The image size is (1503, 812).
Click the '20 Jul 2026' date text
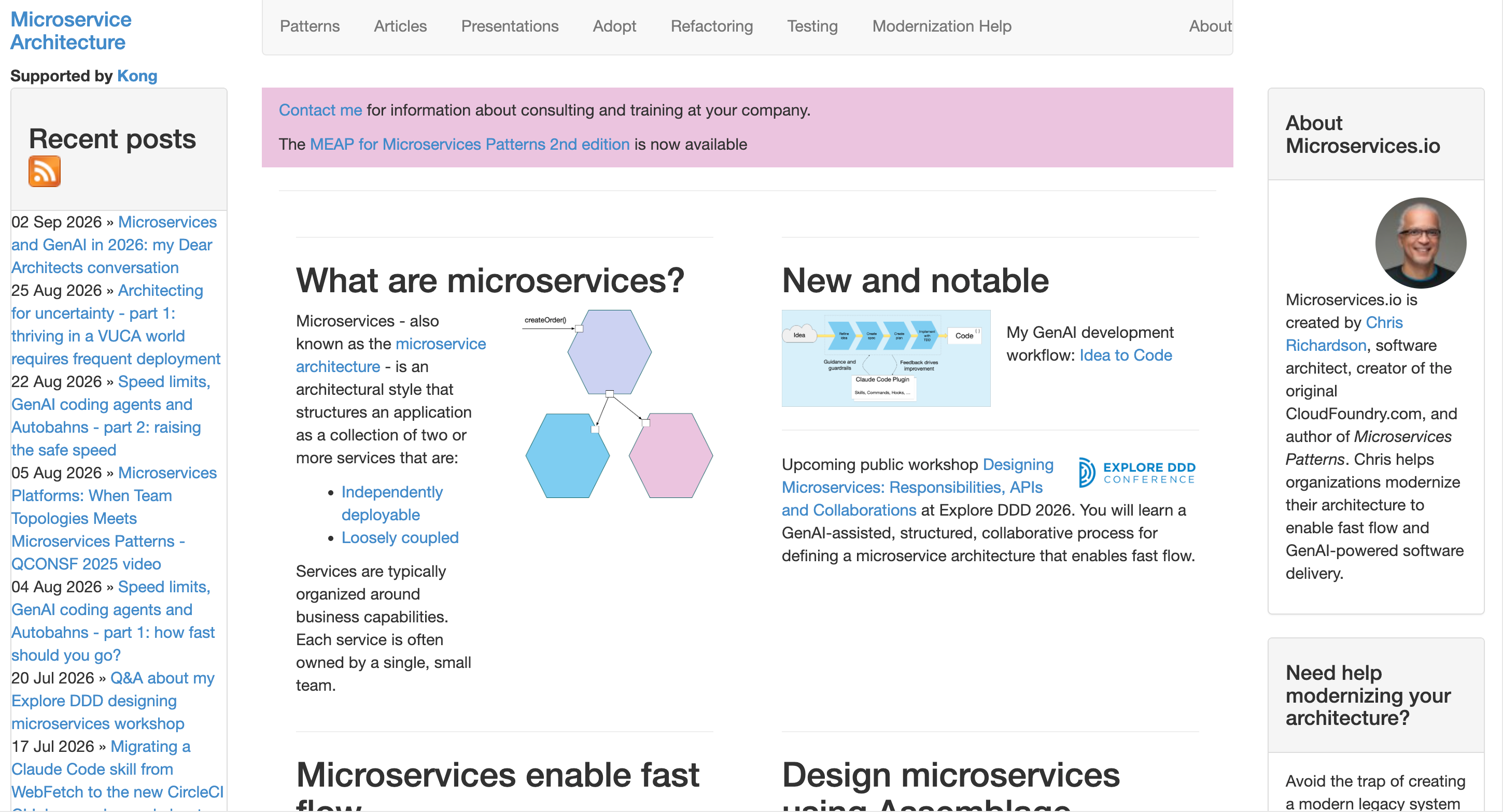point(52,678)
